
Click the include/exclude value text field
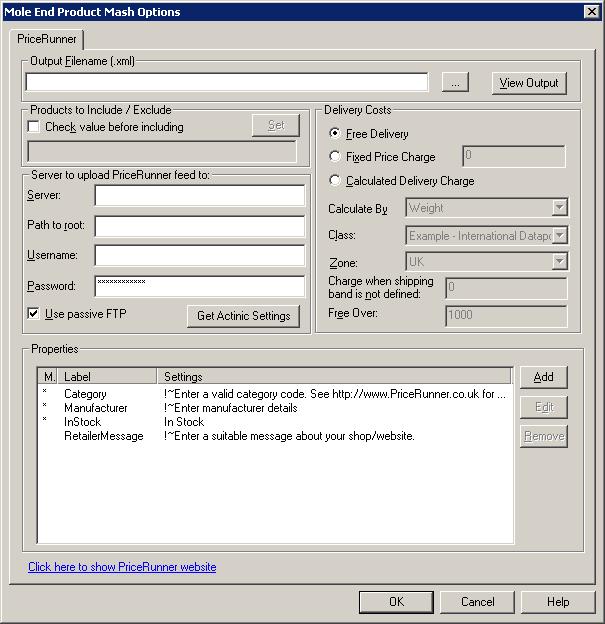[x=162, y=152]
